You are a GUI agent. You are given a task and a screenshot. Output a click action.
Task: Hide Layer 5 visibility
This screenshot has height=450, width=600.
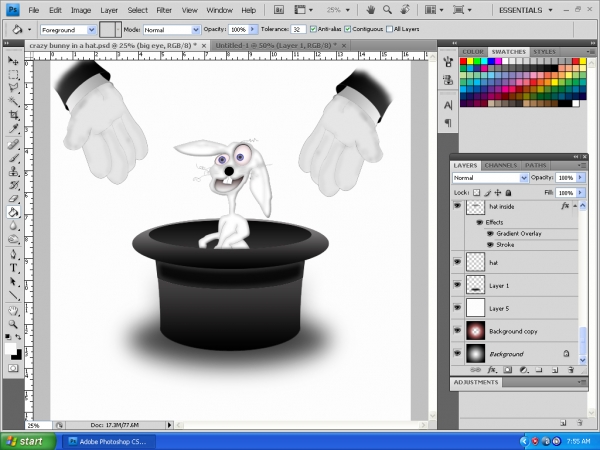tap(457, 308)
